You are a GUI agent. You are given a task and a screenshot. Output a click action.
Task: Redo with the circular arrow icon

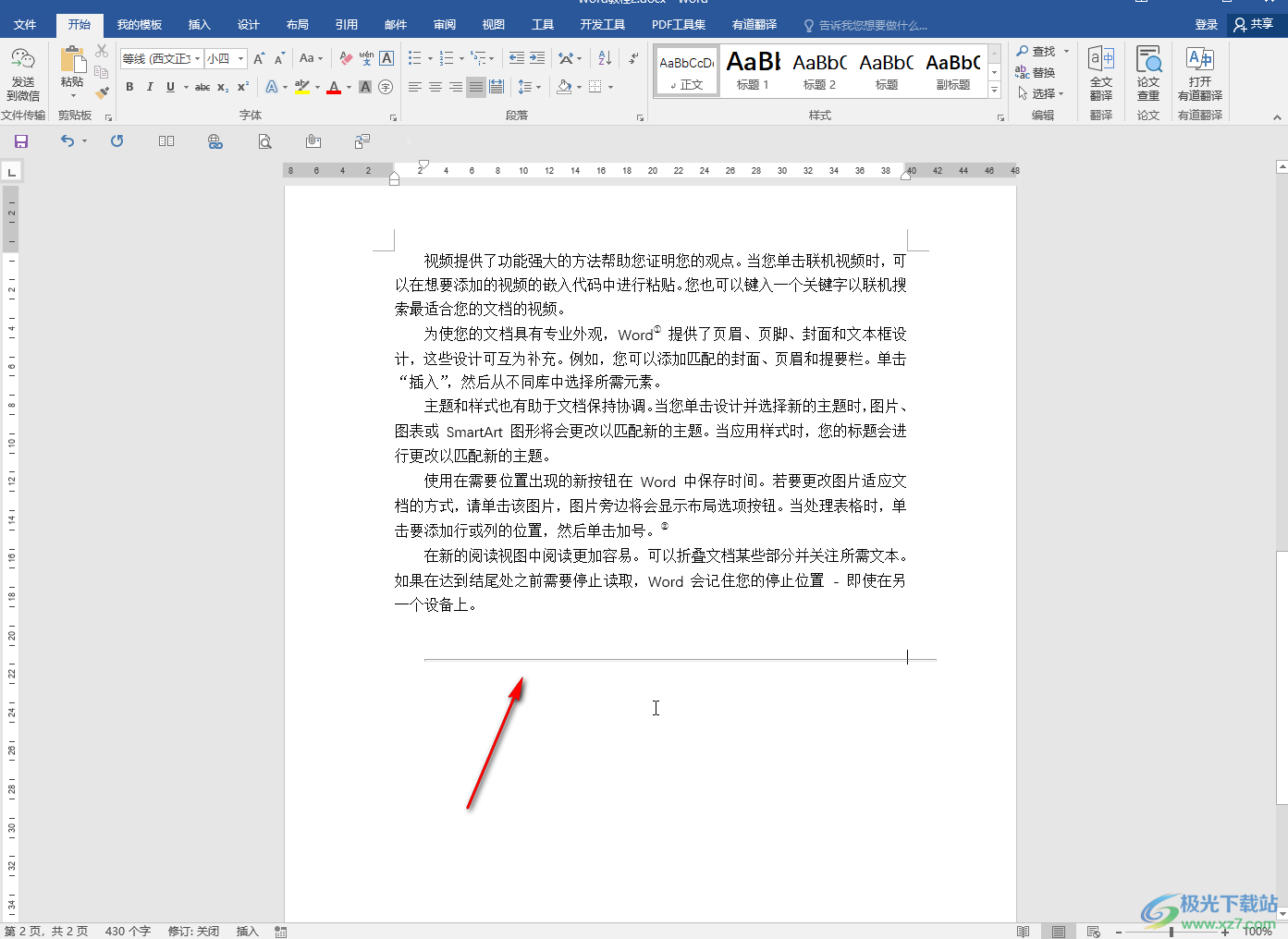point(117,141)
